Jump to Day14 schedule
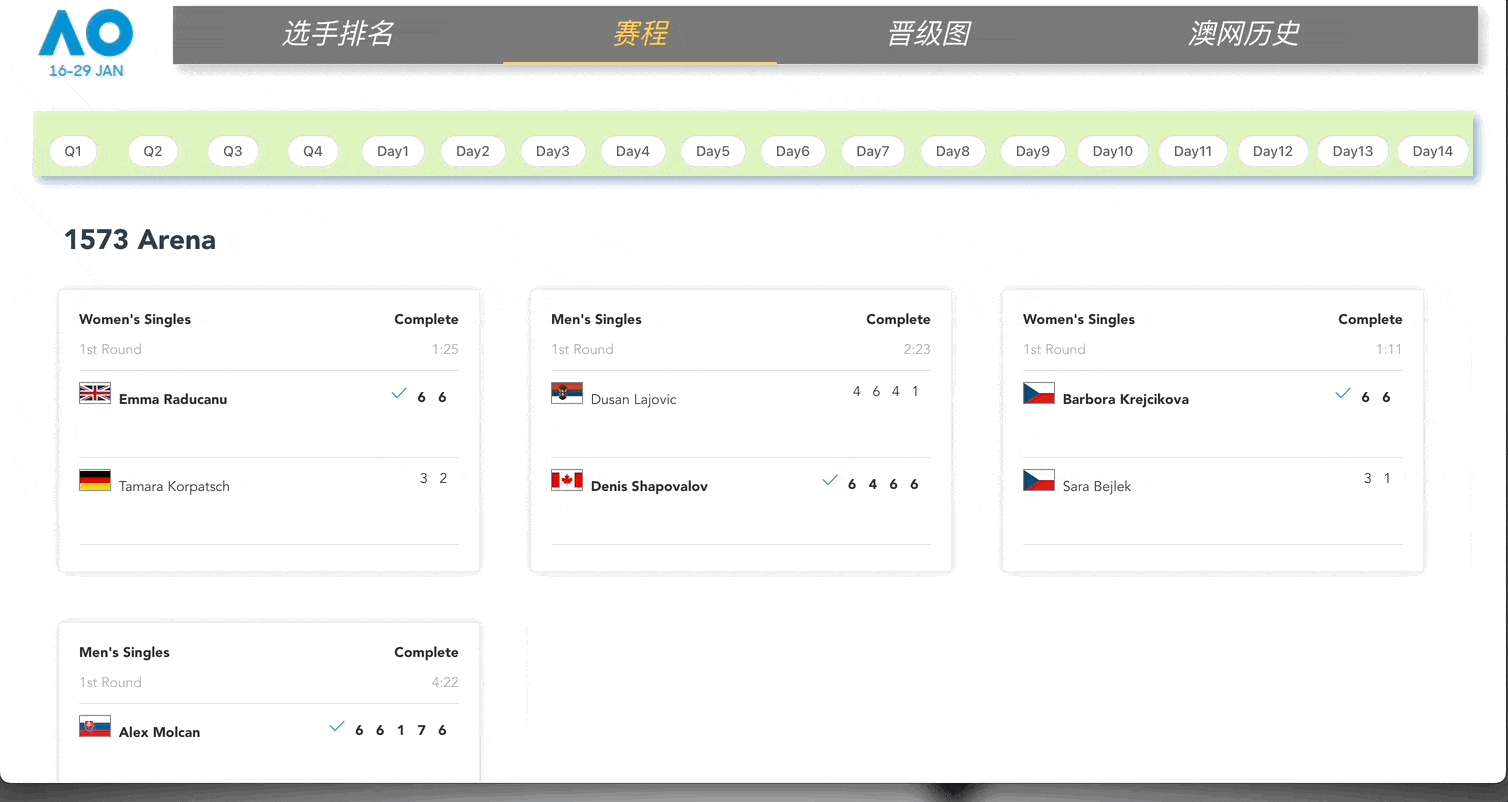Image resolution: width=1508 pixels, height=802 pixels. click(1433, 151)
